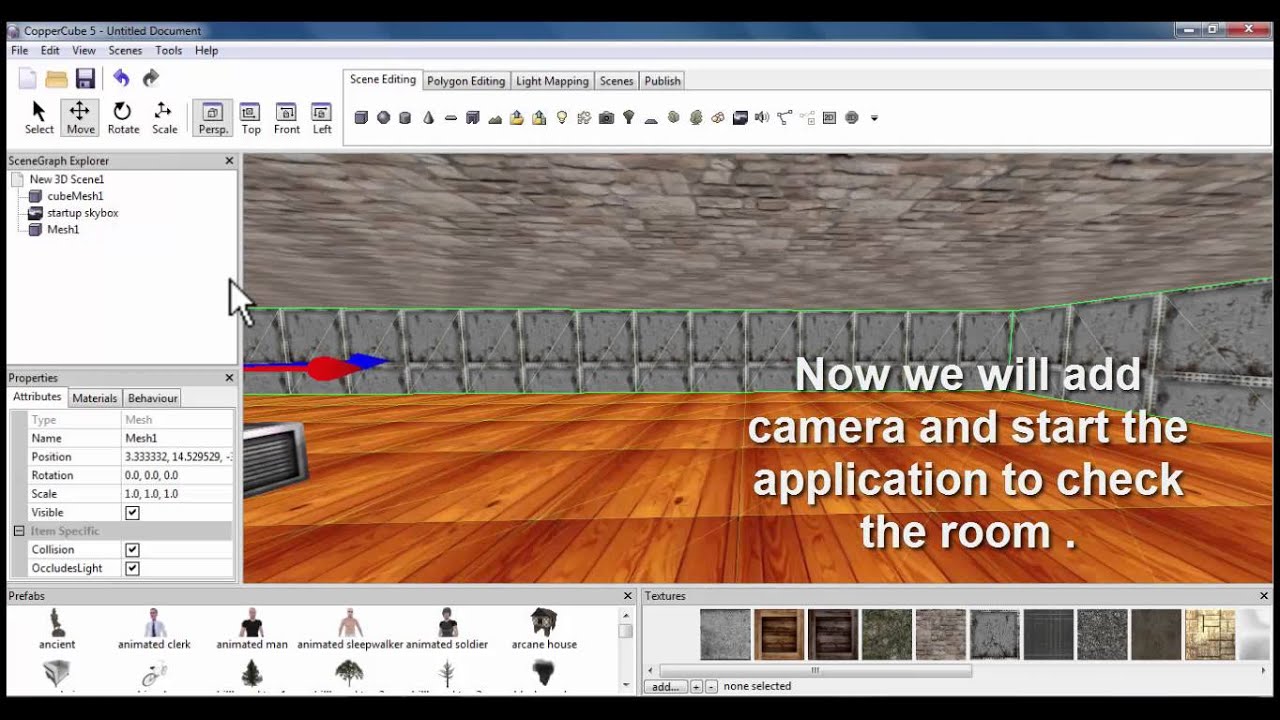1280x720 pixels.
Task: Open the File menu
Action: (x=19, y=50)
